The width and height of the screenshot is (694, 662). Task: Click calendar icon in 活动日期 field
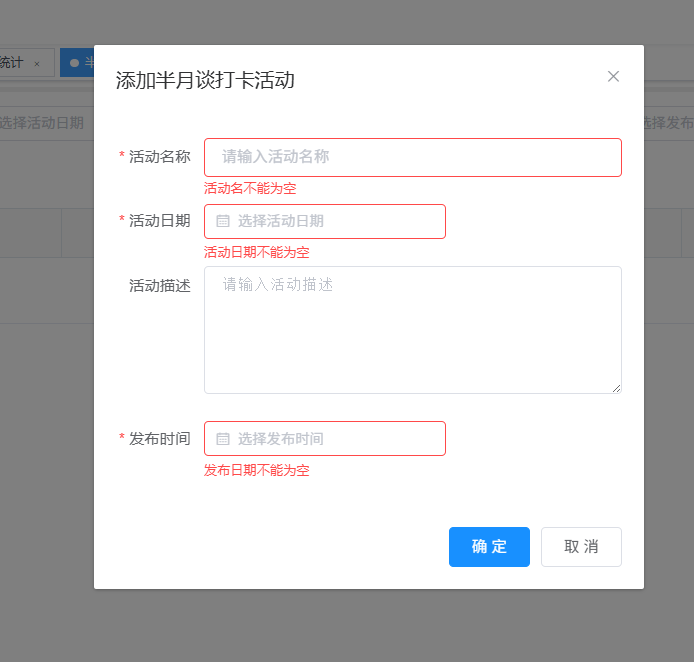(223, 221)
